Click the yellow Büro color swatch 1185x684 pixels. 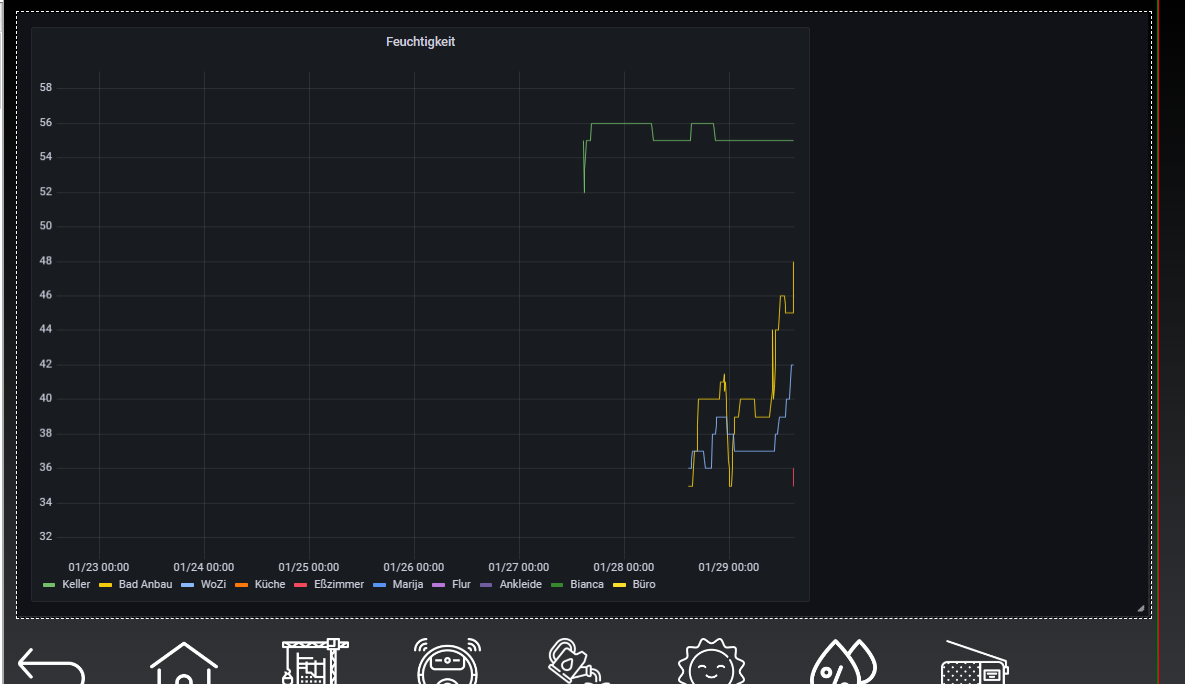click(619, 586)
